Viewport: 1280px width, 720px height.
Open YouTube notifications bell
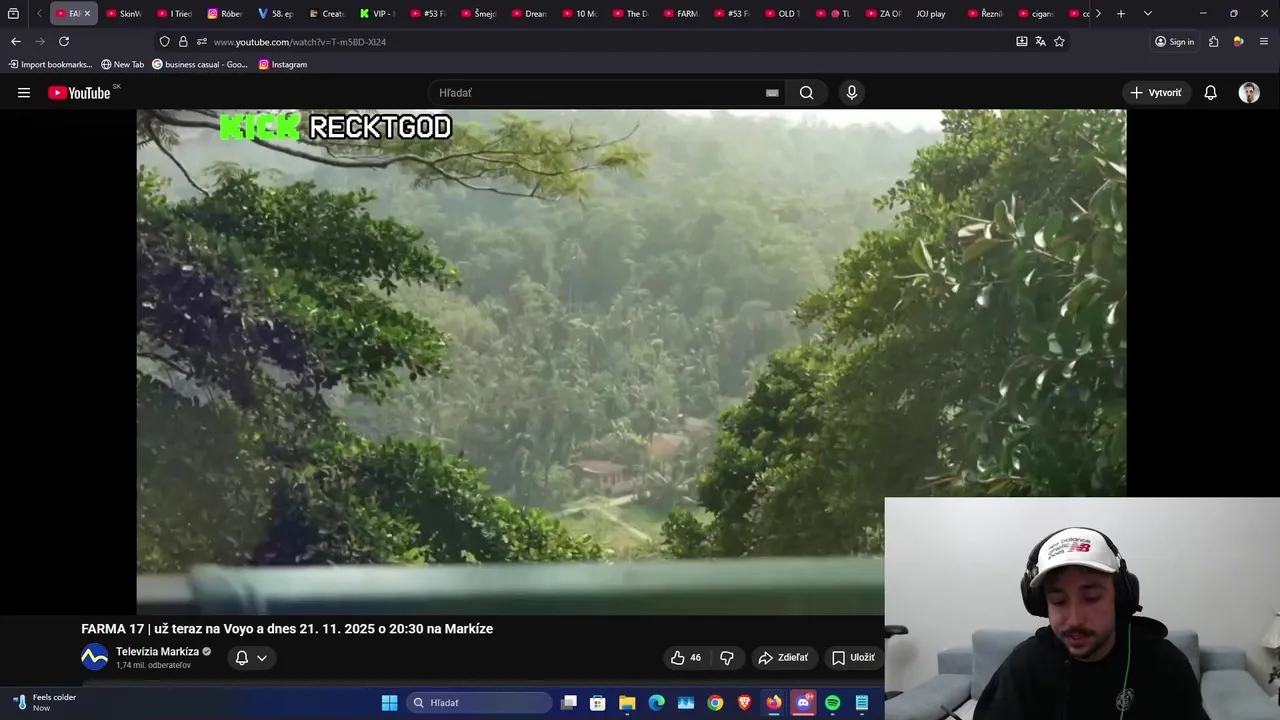pyautogui.click(x=1210, y=93)
